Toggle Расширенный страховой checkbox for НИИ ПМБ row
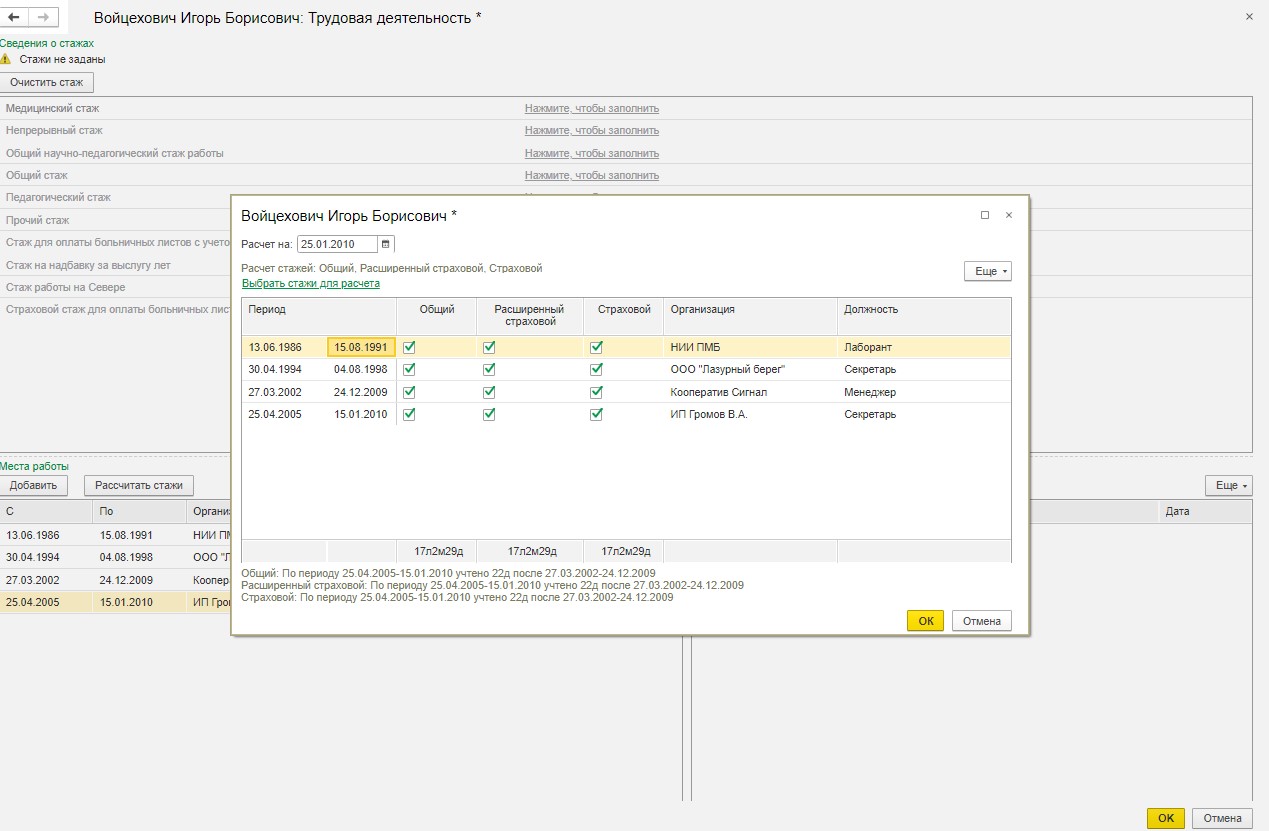Viewport: 1269px width, 831px height. (489, 347)
